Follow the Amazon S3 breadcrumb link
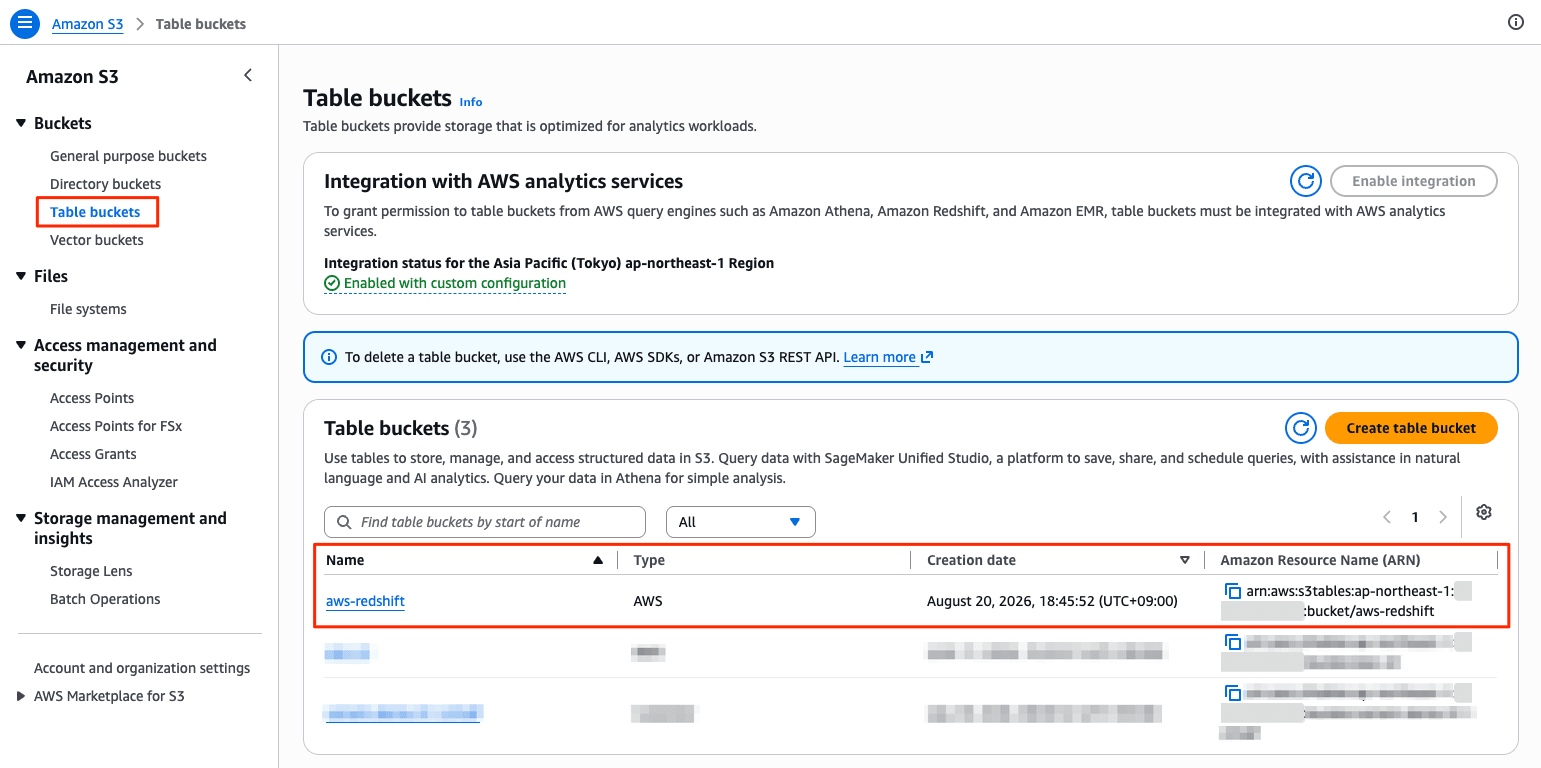Screen dimensions: 1541x768 point(88,24)
